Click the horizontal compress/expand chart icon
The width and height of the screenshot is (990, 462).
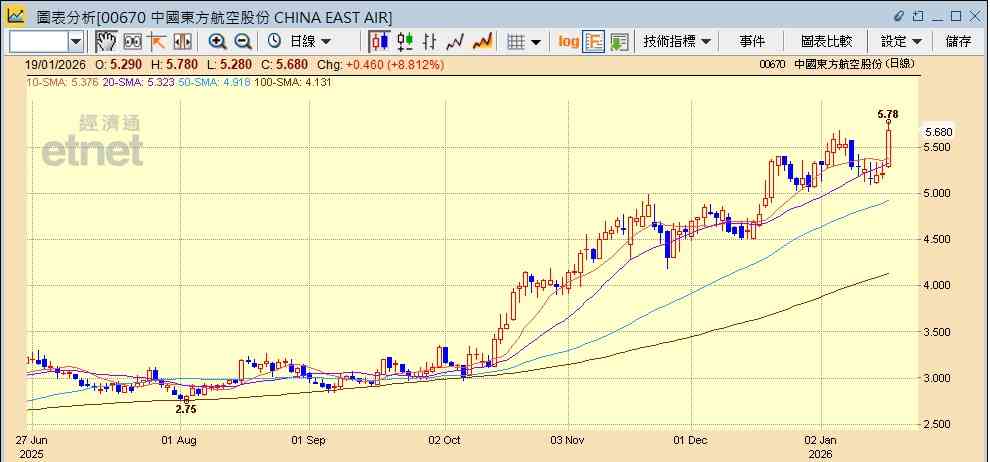(182, 42)
